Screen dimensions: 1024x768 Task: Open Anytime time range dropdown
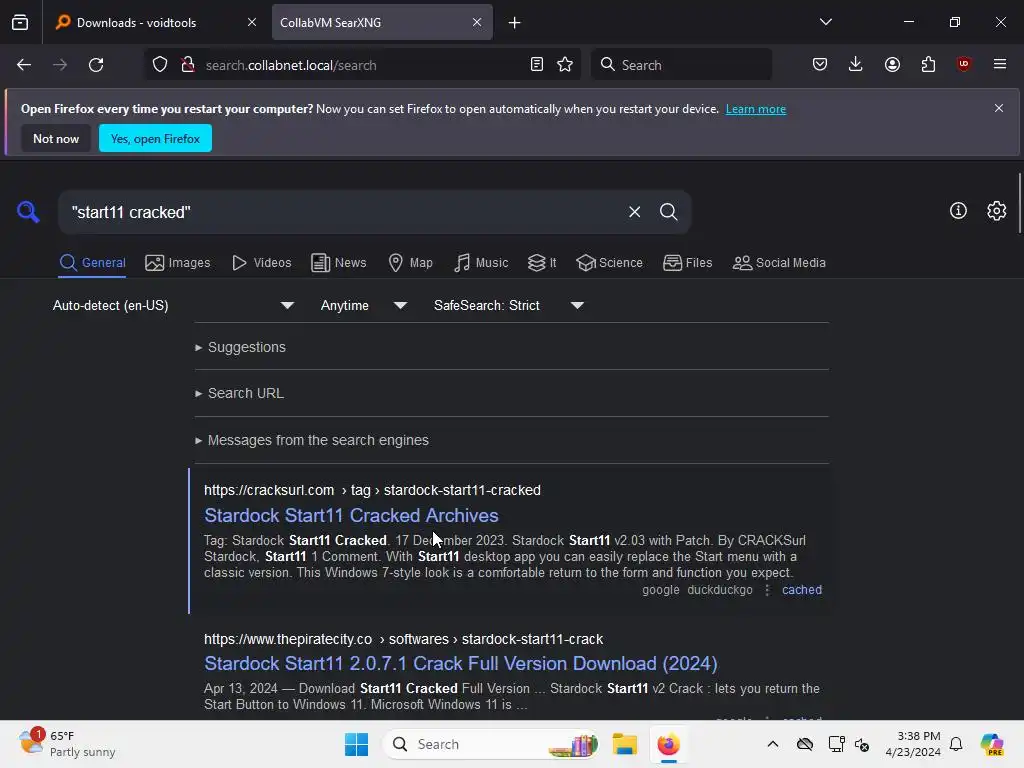[x=363, y=305]
